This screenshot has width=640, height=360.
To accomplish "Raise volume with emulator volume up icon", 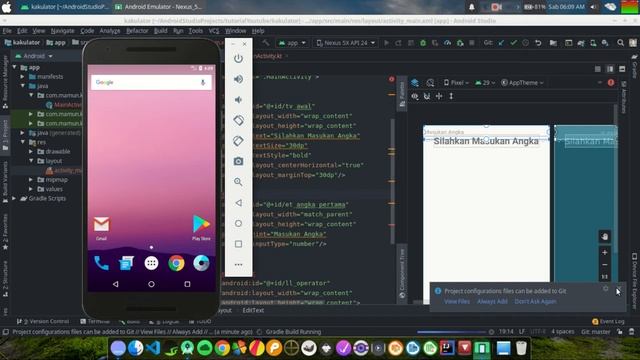I will pyautogui.click(x=238, y=79).
